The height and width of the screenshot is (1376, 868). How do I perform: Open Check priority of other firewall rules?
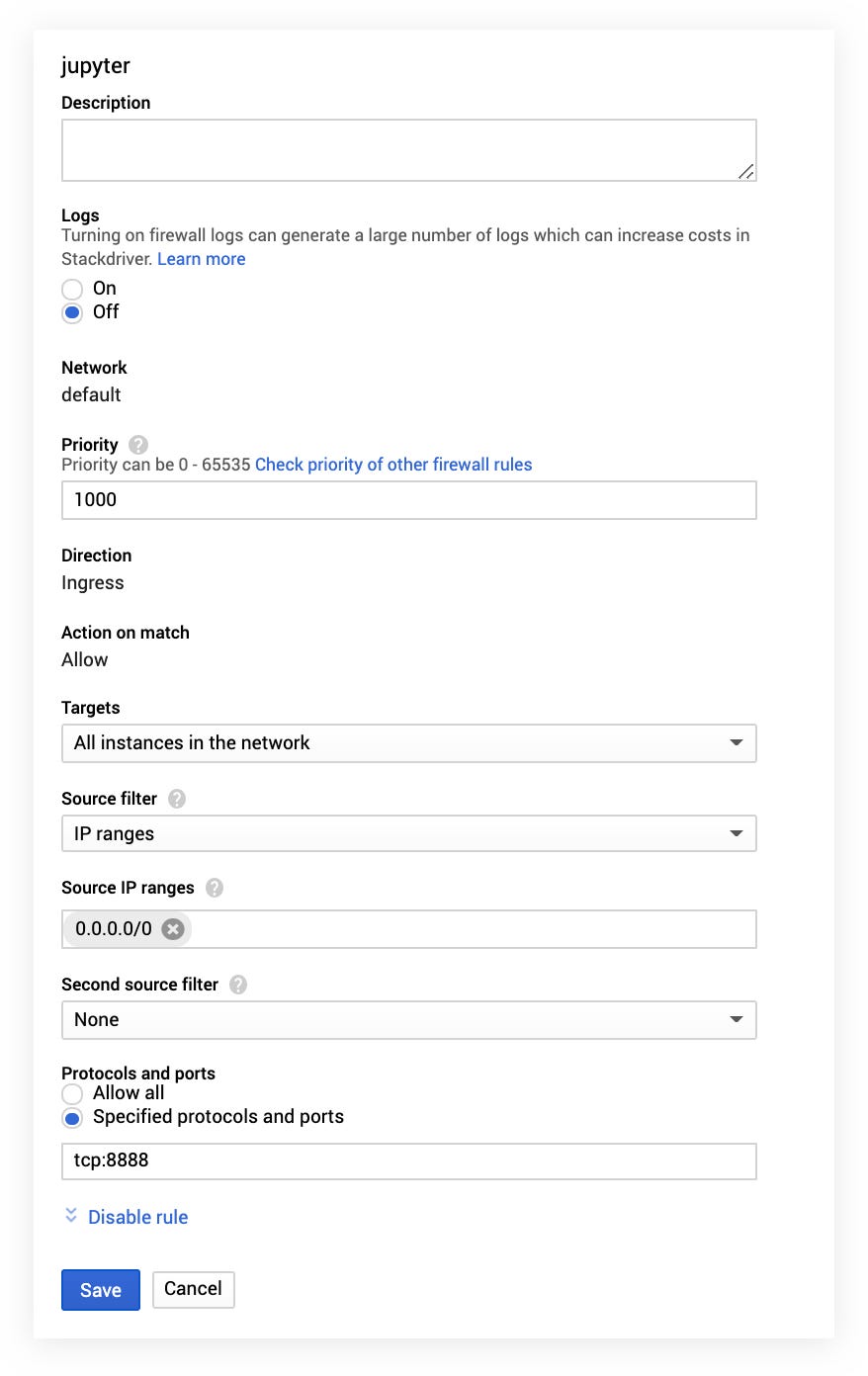click(393, 465)
